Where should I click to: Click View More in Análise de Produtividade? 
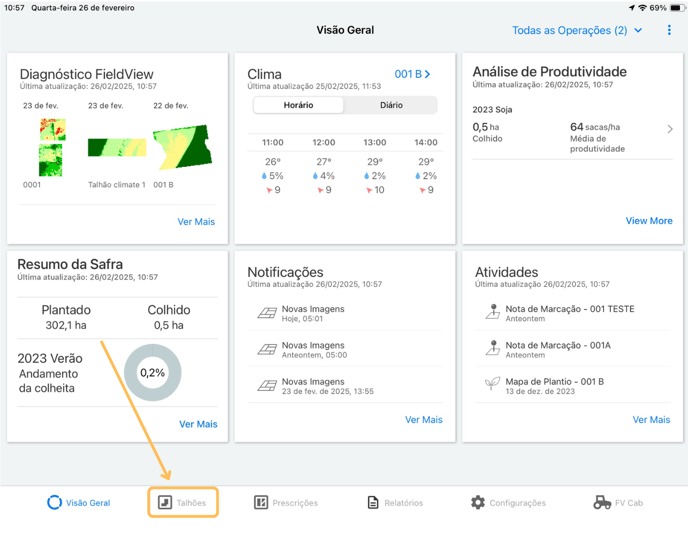(x=649, y=221)
